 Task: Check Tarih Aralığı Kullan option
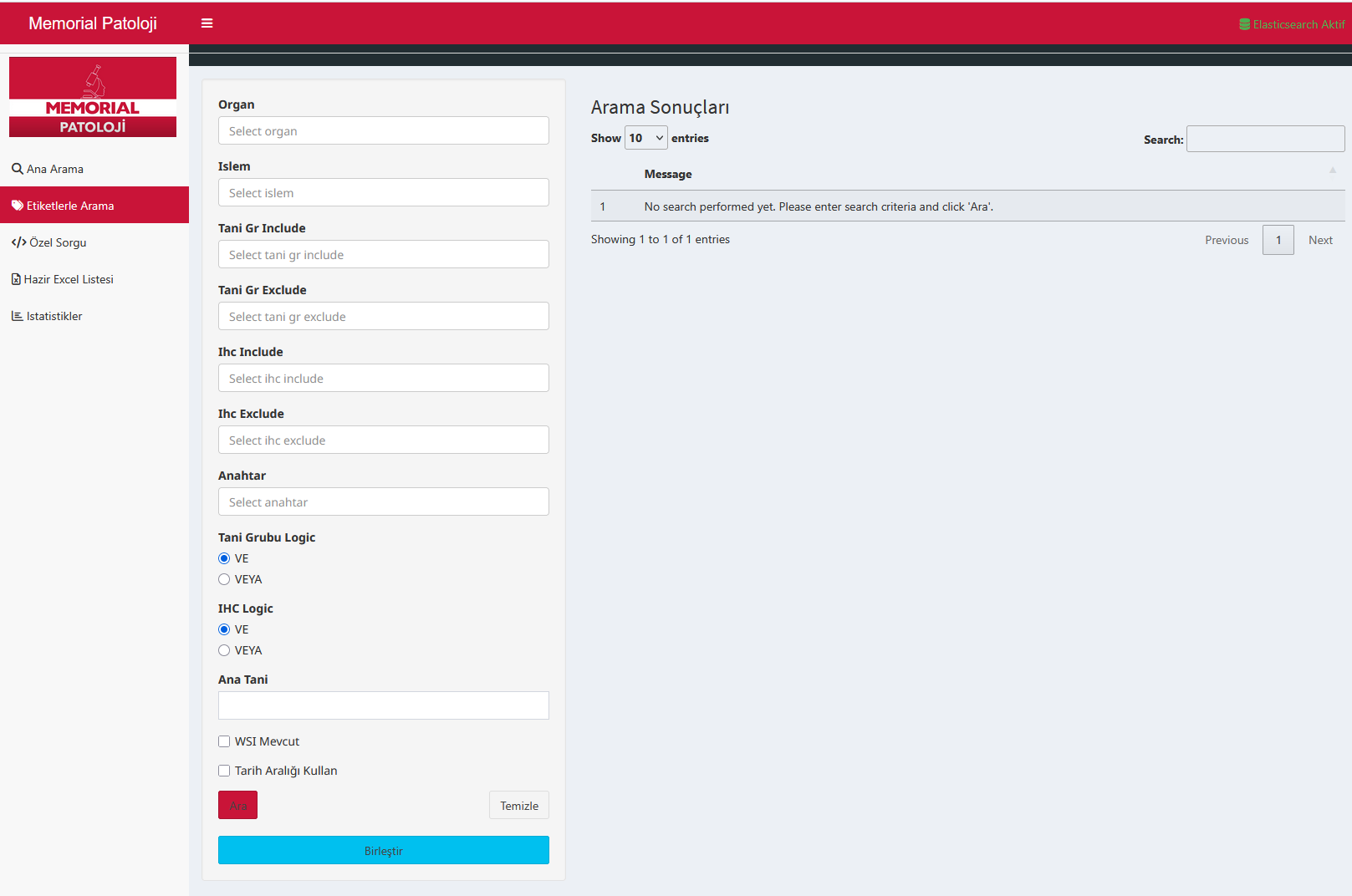pos(224,771)
